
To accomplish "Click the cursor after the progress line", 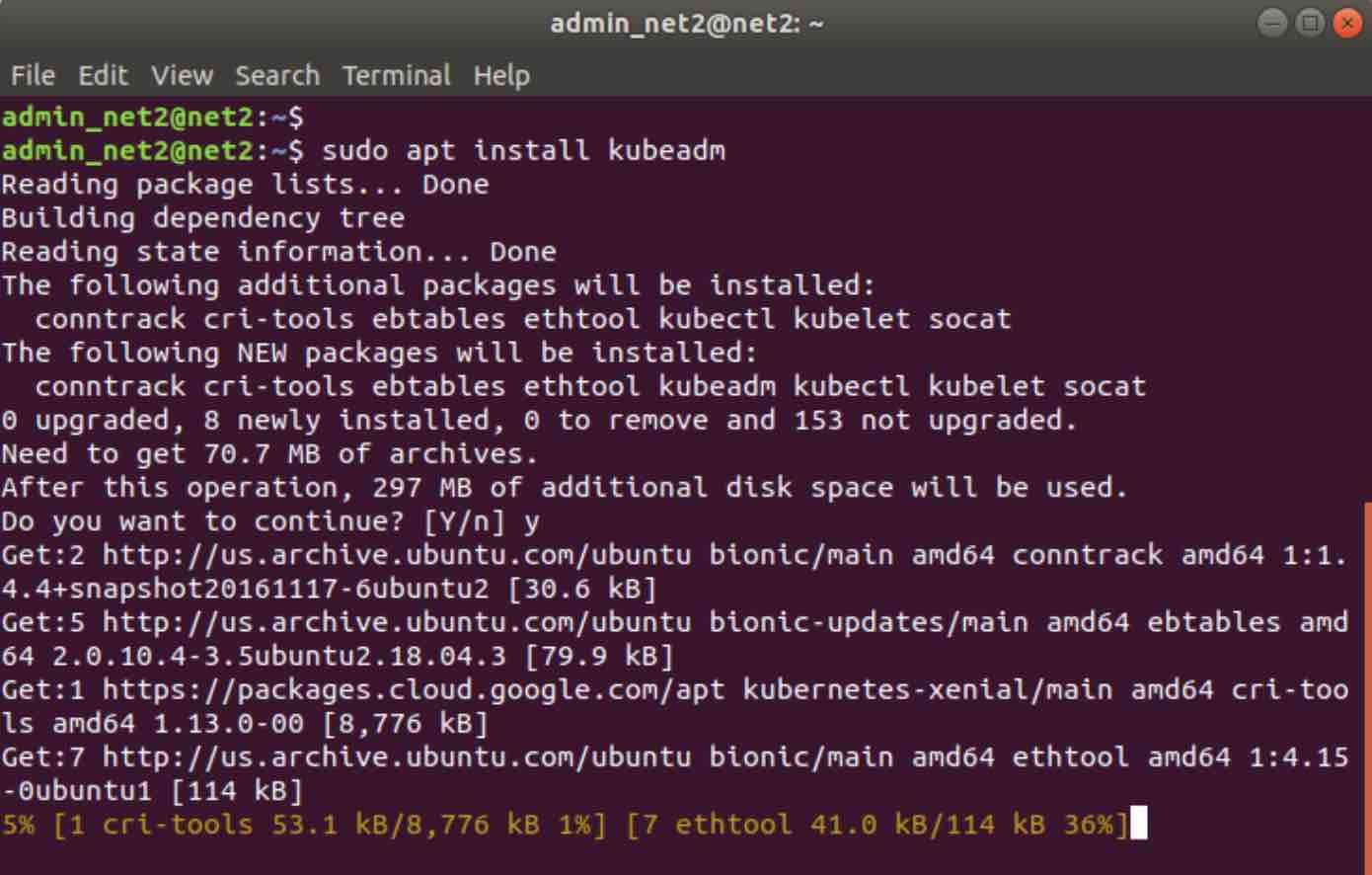I will coord(1139,824).
